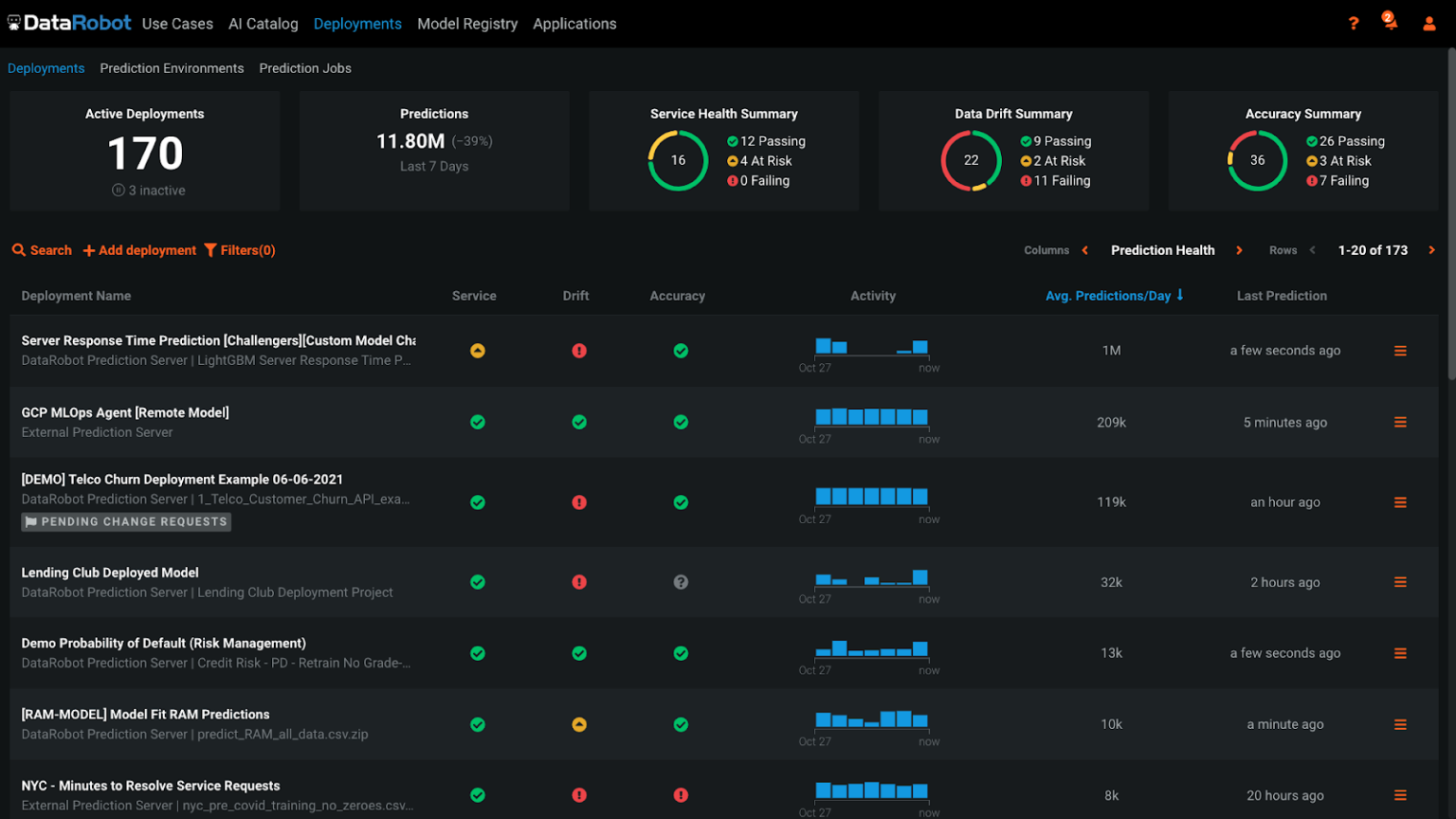The height and width of the screenshot is (819, 1456).
Task: Click Add deployment
Action: click(x=138, y=250)
